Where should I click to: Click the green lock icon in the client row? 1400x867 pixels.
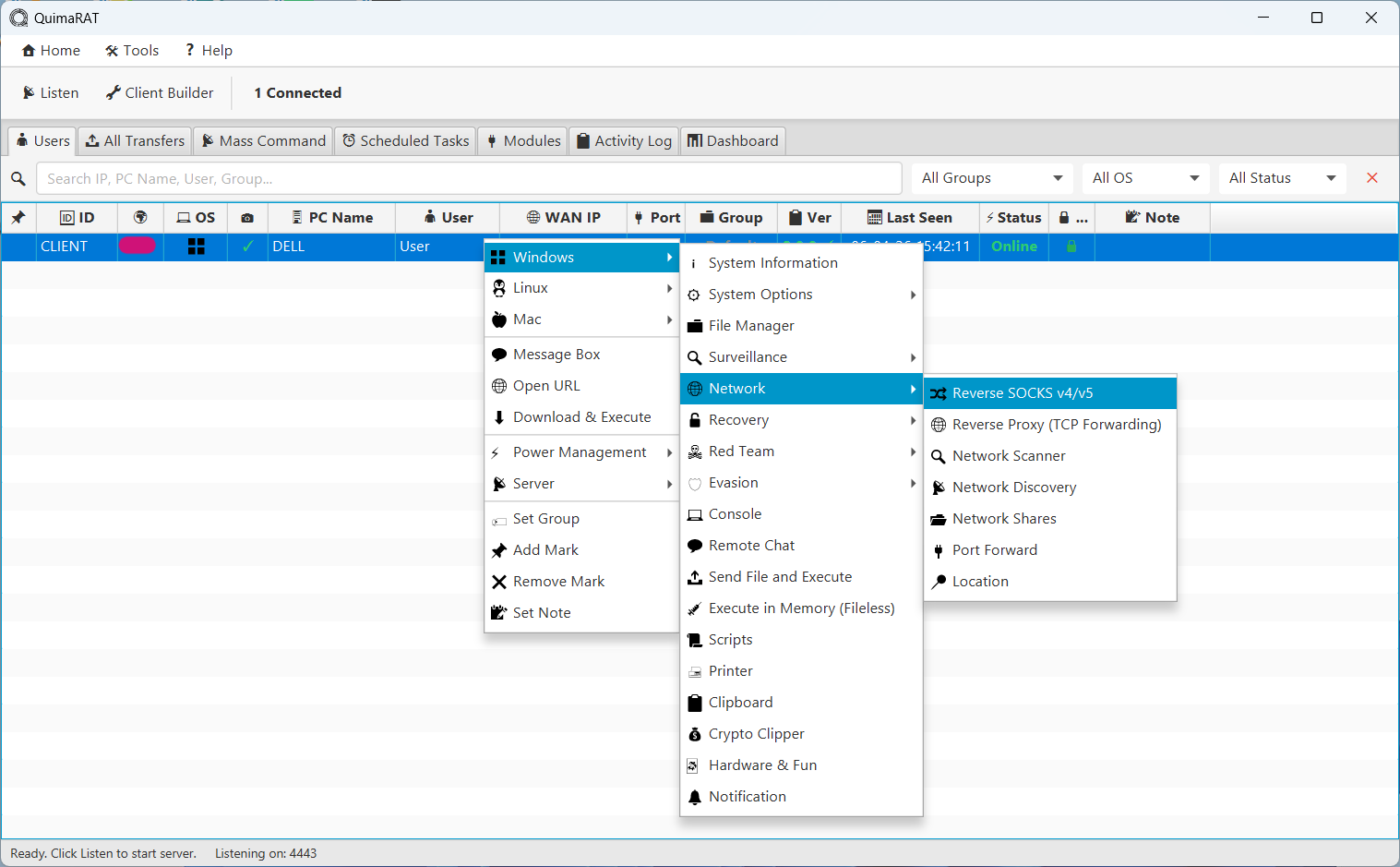point(1071,247)
